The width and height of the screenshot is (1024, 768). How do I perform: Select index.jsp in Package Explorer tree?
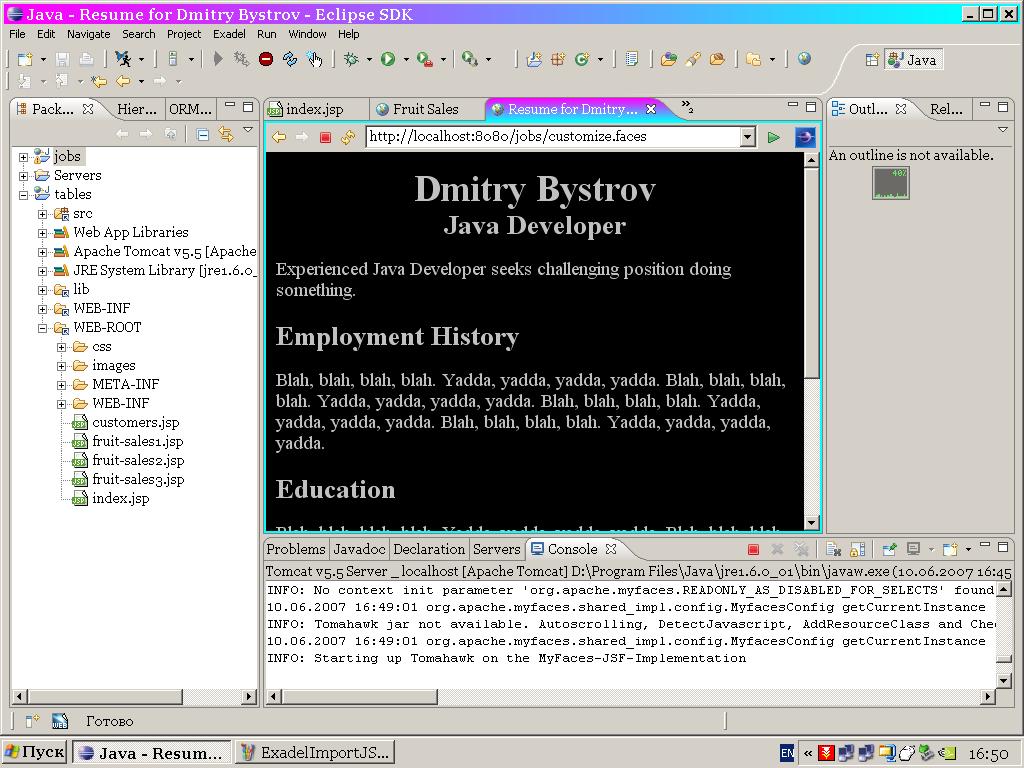point(120,499)
